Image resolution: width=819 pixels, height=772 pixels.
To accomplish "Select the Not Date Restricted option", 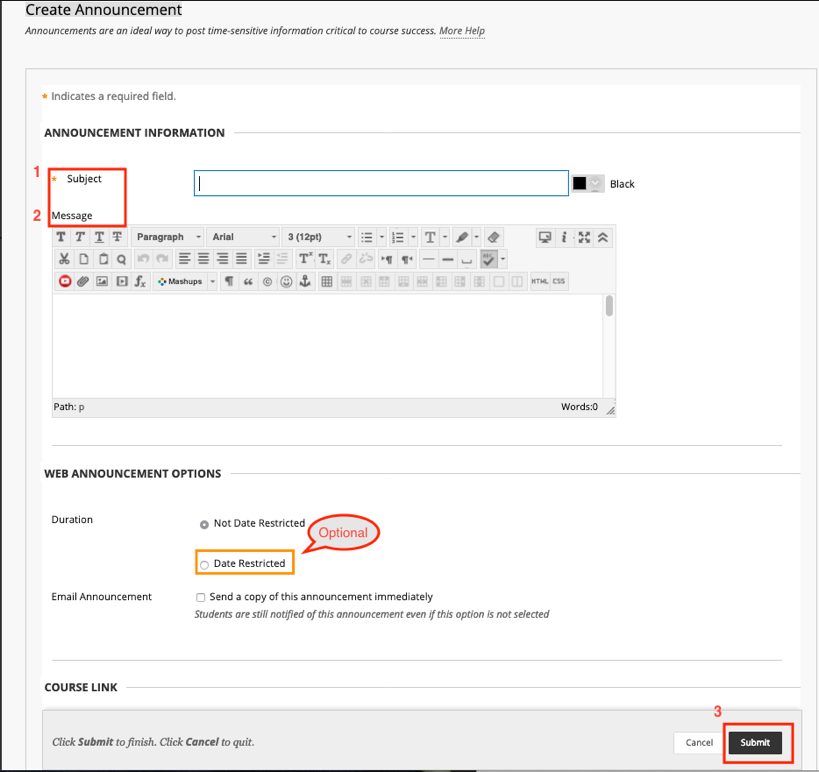I will (205, 524).
